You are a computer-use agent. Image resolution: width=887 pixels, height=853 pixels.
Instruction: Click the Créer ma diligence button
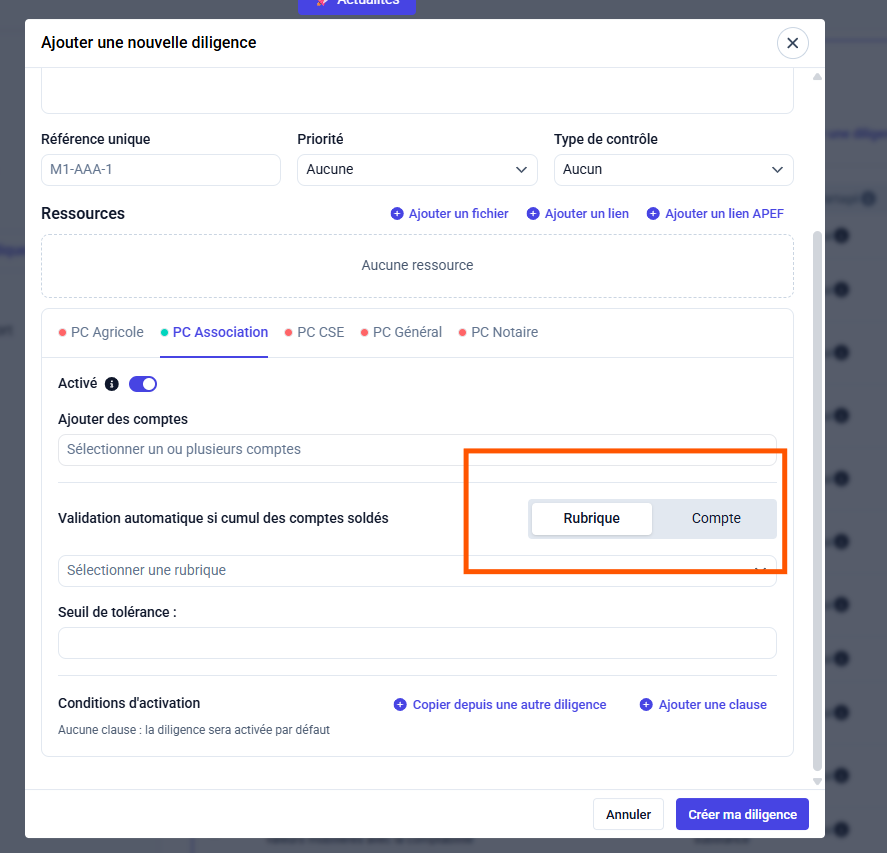click(741, 815)
